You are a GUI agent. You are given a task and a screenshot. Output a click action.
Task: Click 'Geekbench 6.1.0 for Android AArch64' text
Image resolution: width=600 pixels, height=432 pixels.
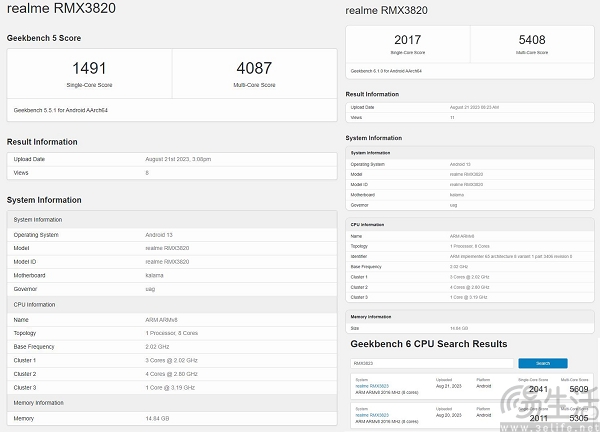386,71
